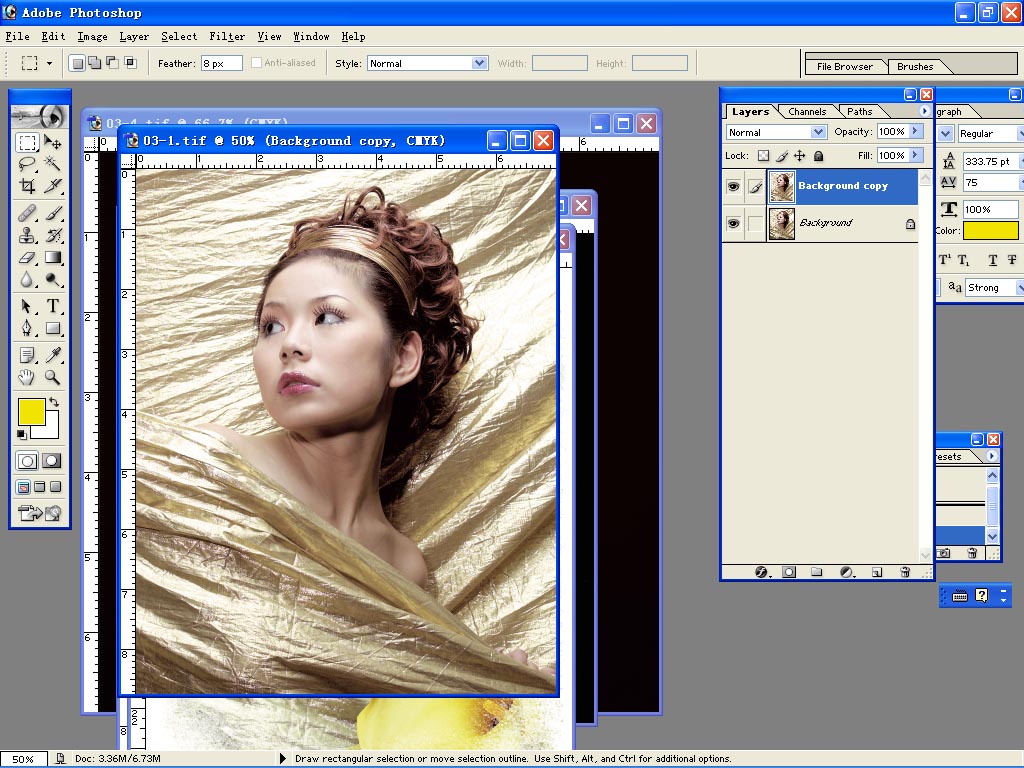Create new fill or adjustment layer

(846, 572)
